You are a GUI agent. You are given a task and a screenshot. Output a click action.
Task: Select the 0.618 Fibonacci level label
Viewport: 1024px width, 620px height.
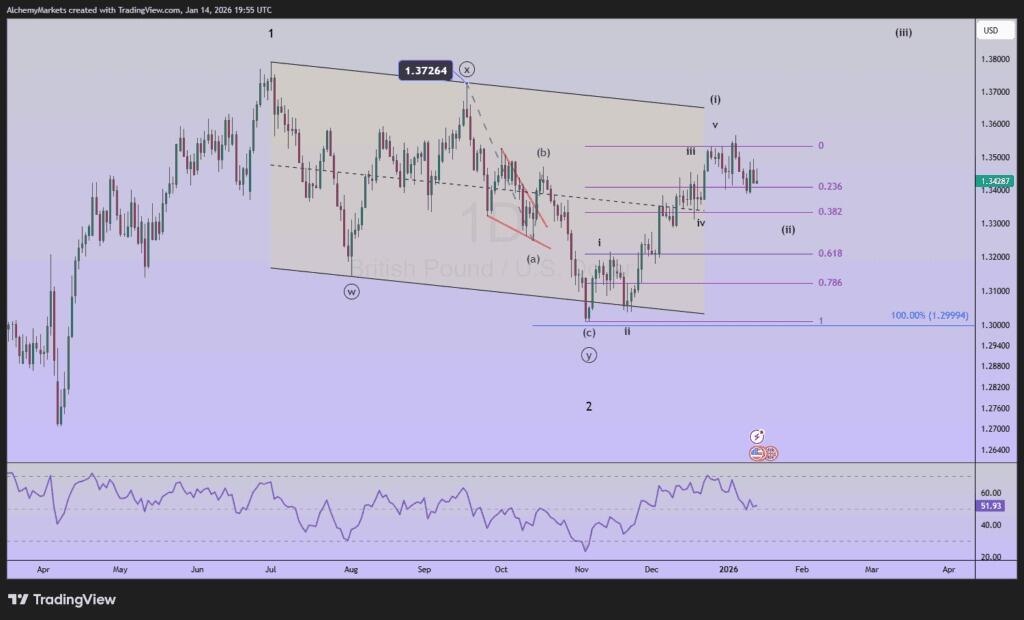(828, 254)
